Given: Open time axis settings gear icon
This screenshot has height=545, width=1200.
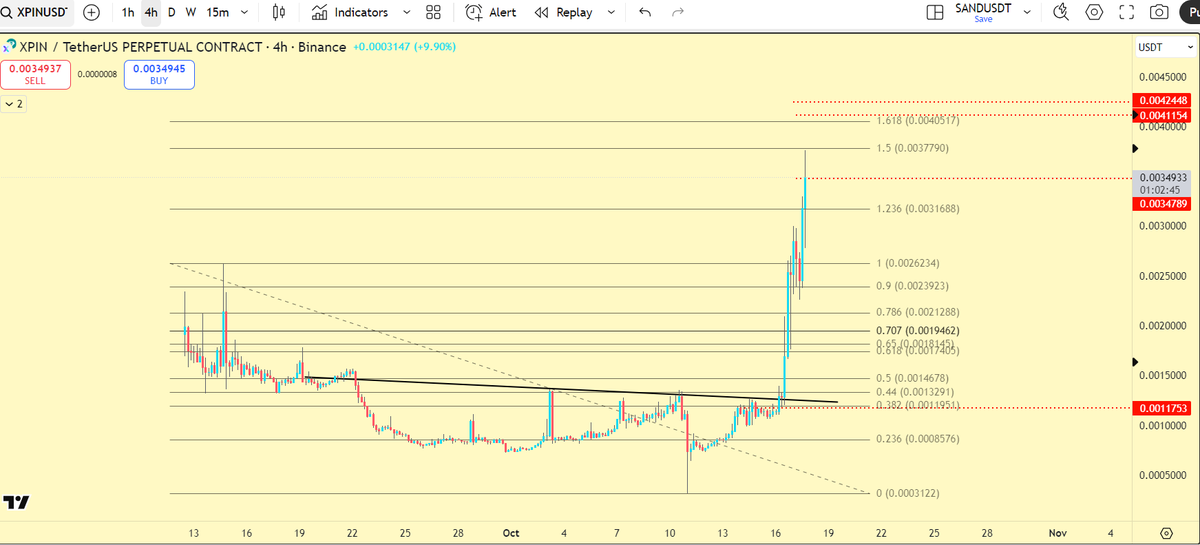Looking at the screenshot, I should coord(1166,533).
